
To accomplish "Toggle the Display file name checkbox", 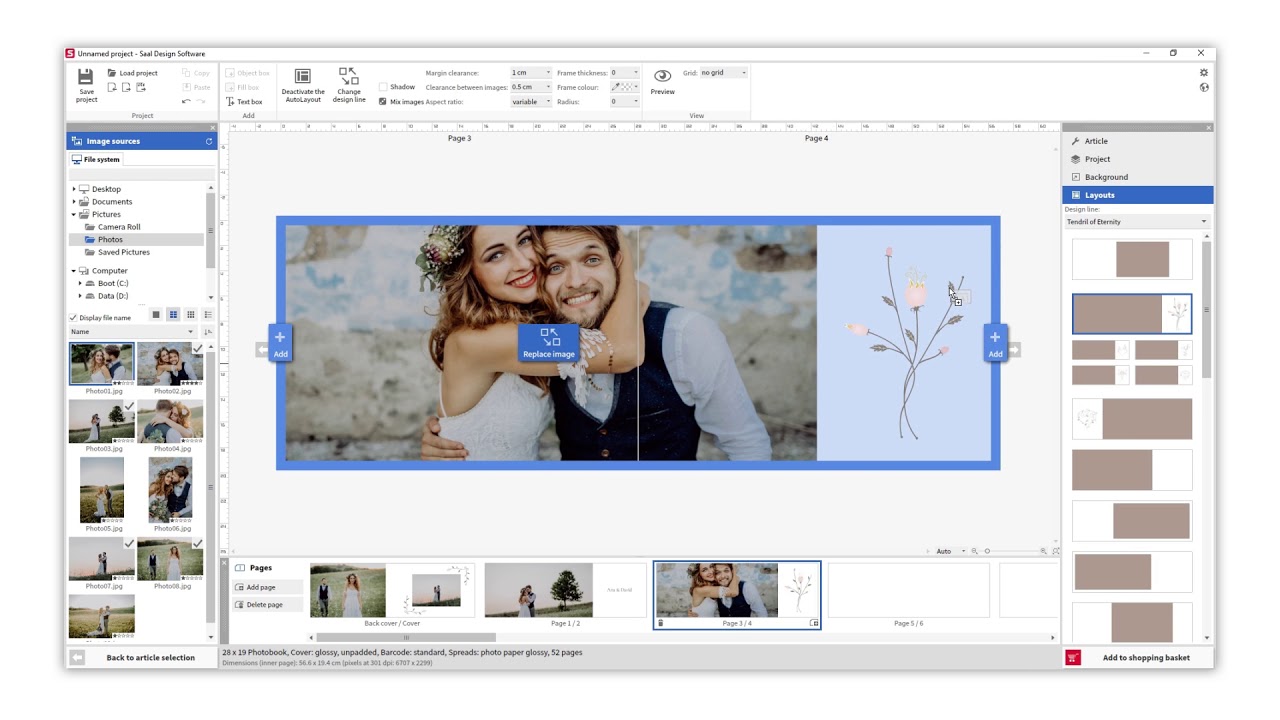I will point(73,318).
